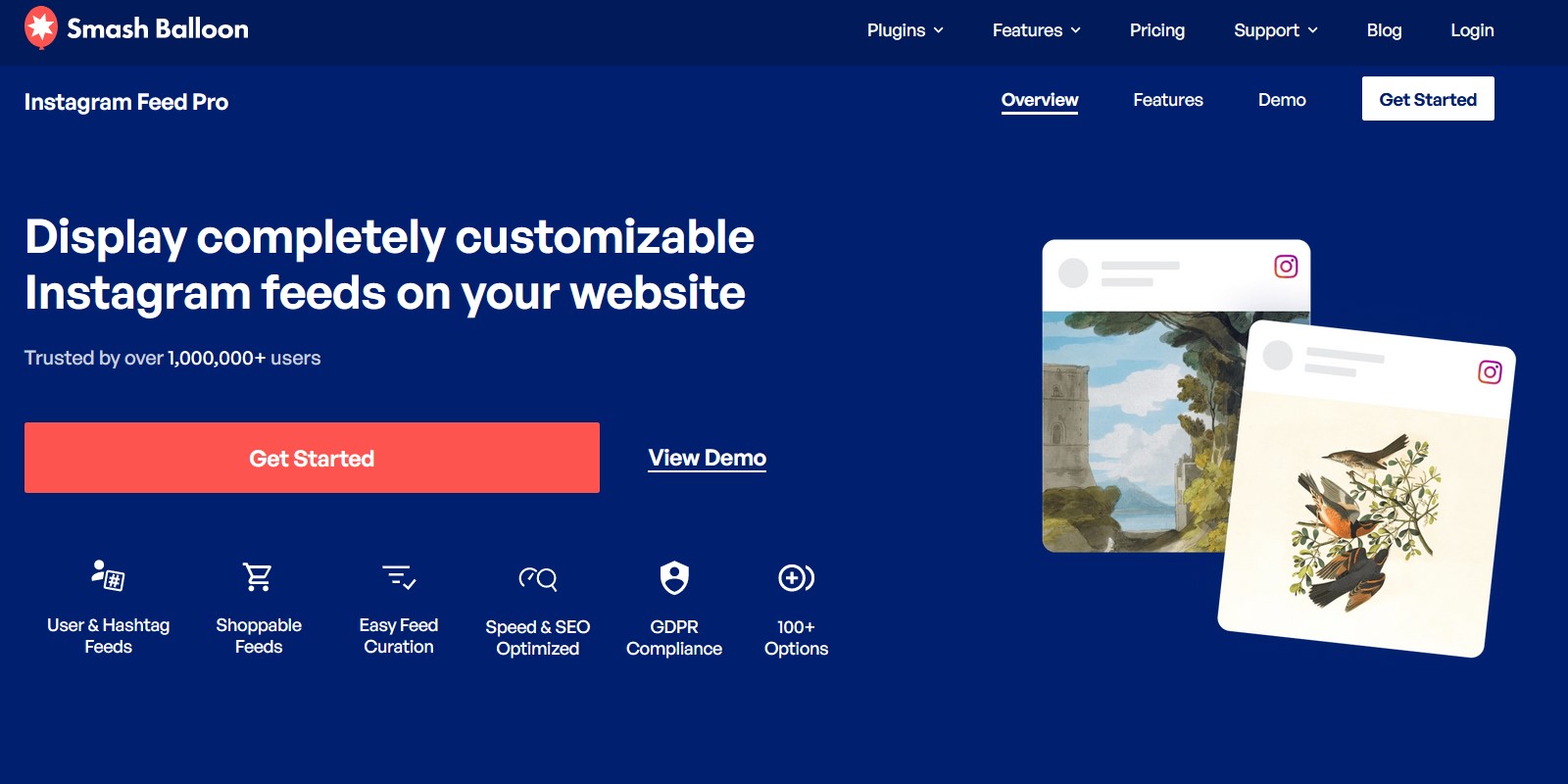Click Instagram icon on the bird card
The width and height of the screenshot is (1568, 784).
(1490, 372)
